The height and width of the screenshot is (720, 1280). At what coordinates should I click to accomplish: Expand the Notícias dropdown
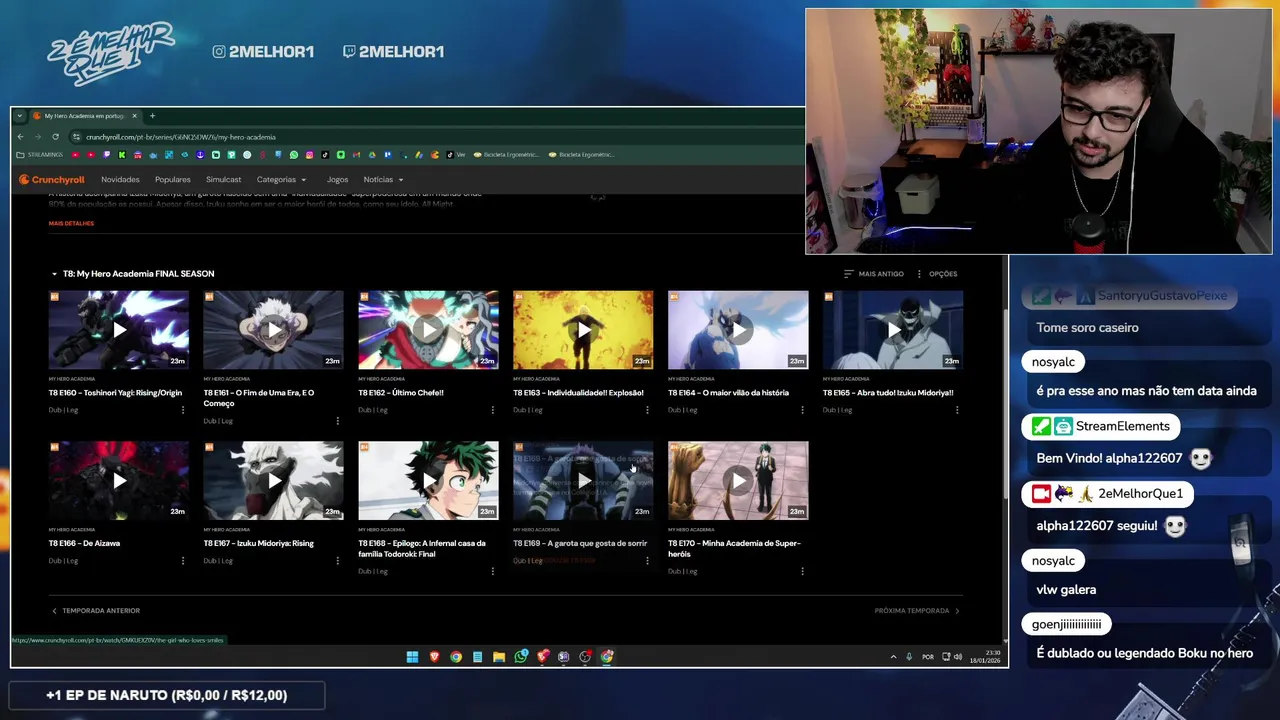pyautogui.click(x=383, y=180)
